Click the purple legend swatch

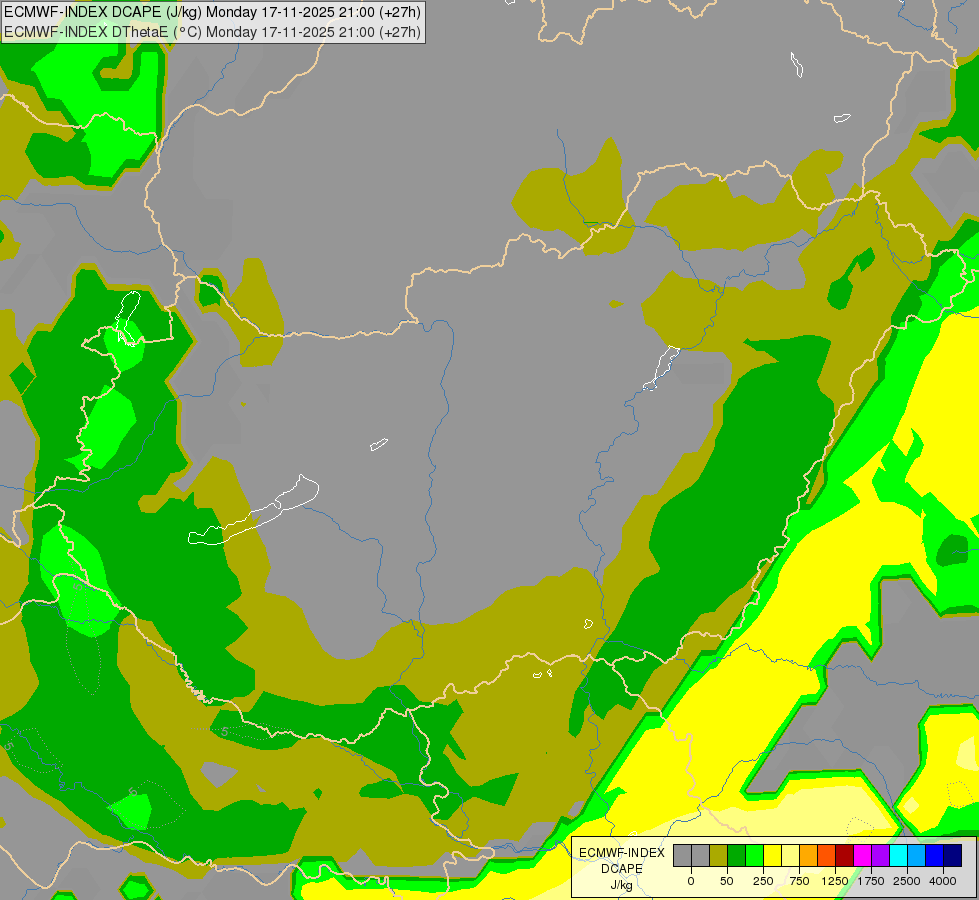click(x=880, y=856)
